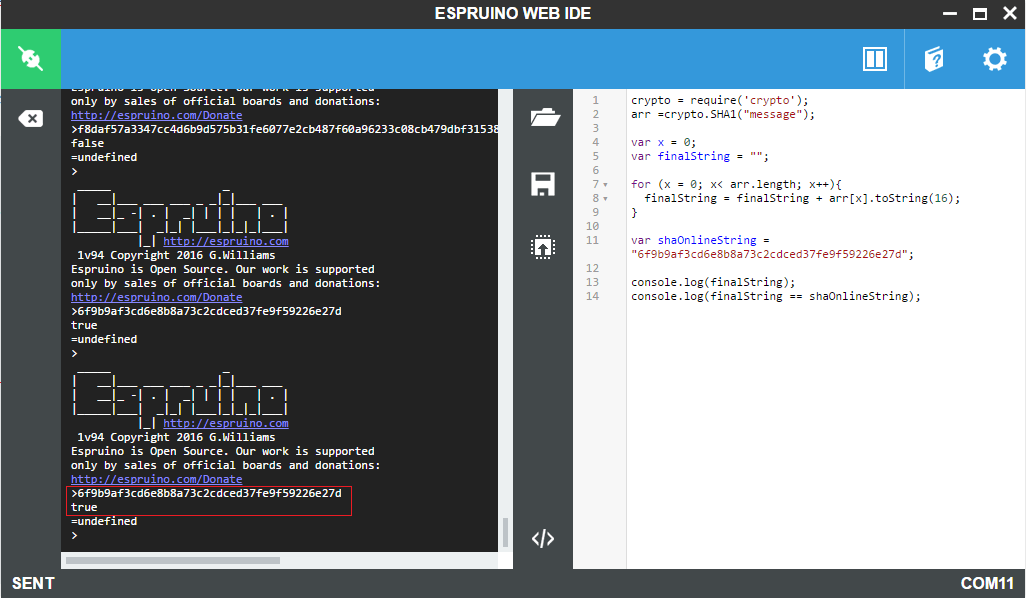Save the current code file

543,184
